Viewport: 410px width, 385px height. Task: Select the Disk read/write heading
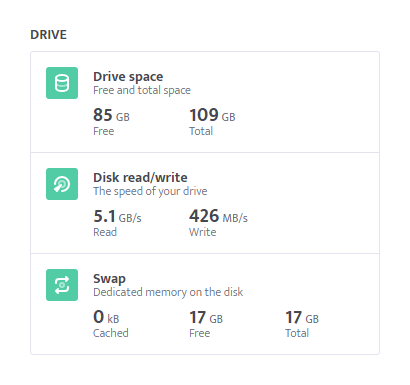point(140,178)
